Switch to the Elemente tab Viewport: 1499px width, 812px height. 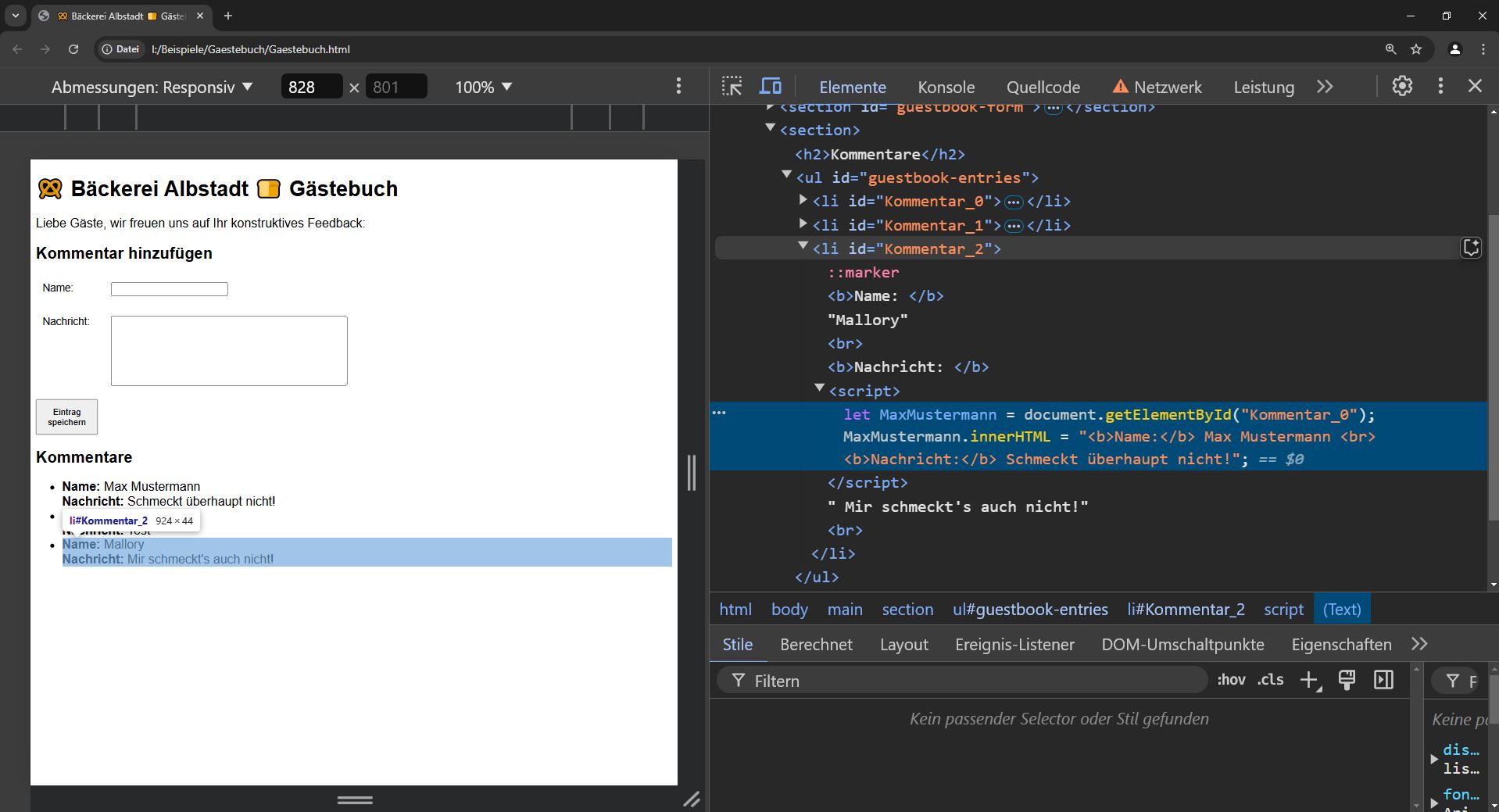click(x=853, y=87)
